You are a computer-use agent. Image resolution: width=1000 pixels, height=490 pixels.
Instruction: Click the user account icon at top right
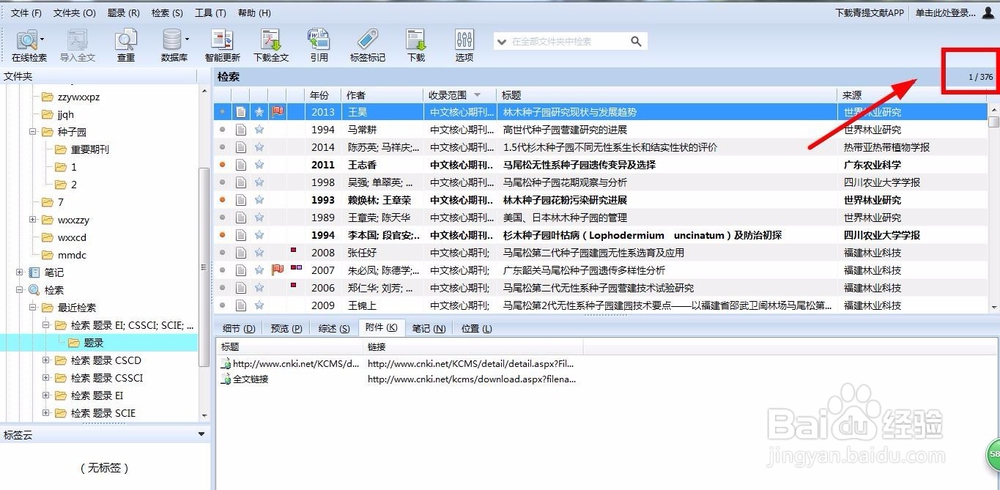[x=988, y=13]
